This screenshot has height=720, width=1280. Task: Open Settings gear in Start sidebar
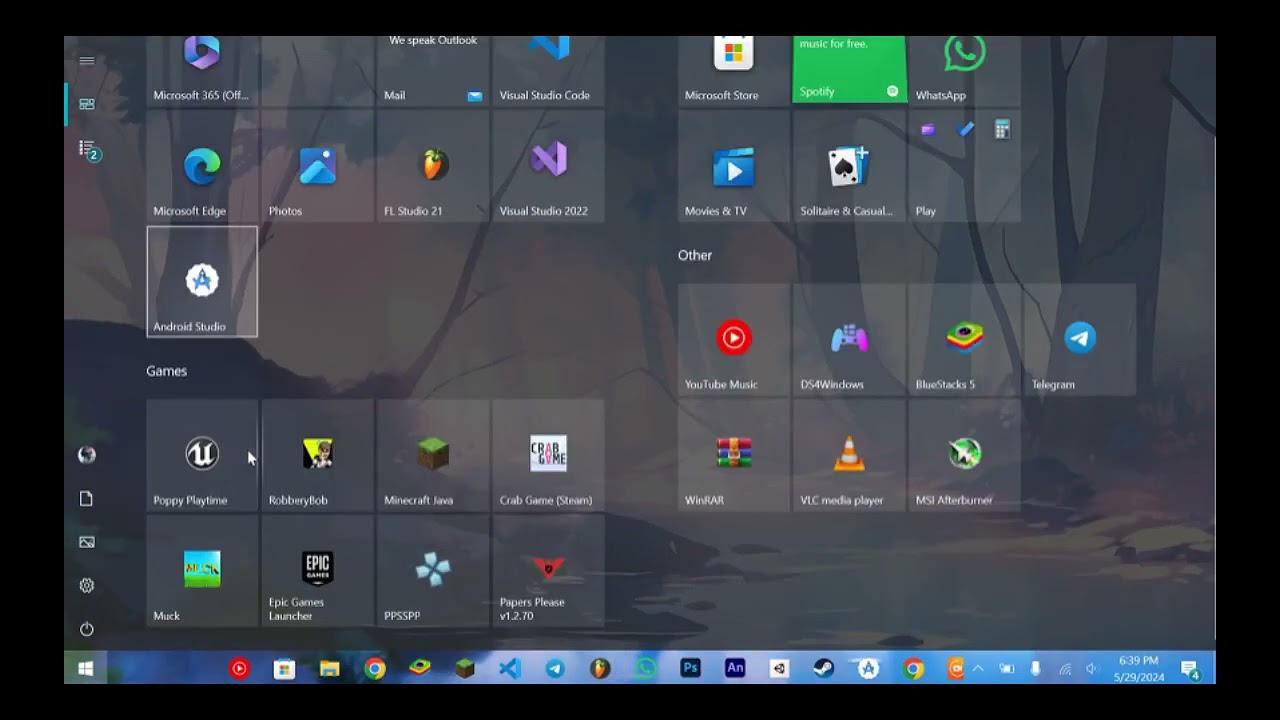pos(87,586)
